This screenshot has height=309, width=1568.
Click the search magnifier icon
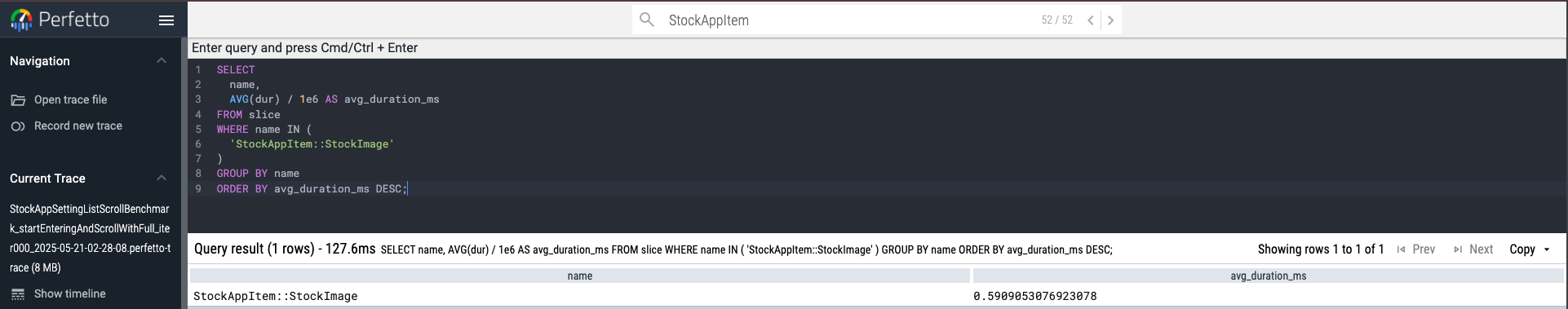(647, 20)
